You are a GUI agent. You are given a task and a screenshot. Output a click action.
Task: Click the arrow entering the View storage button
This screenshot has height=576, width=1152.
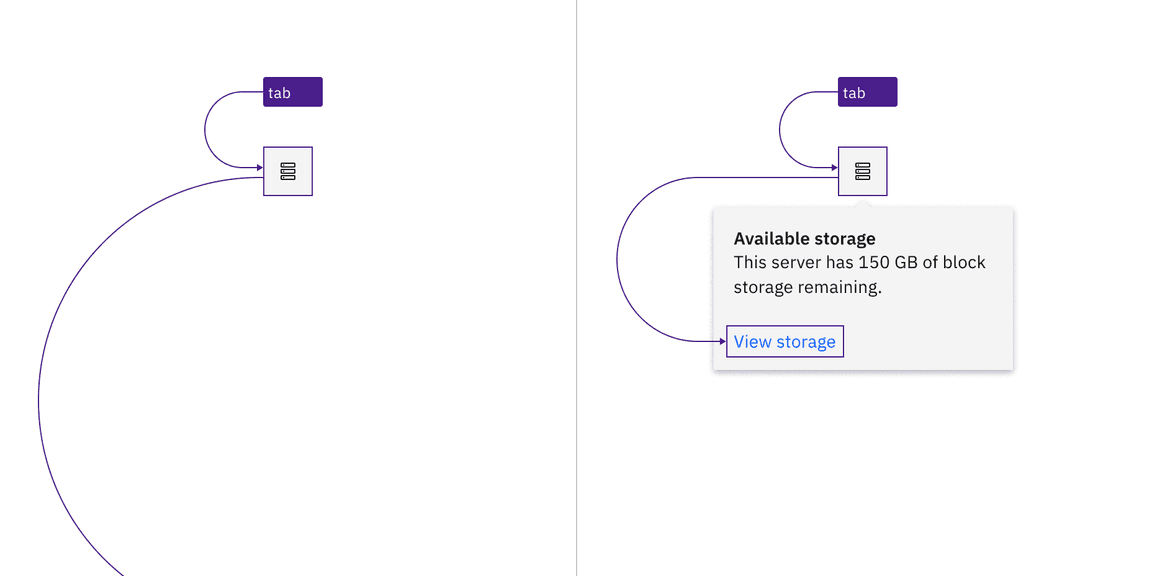pos(720,342)
